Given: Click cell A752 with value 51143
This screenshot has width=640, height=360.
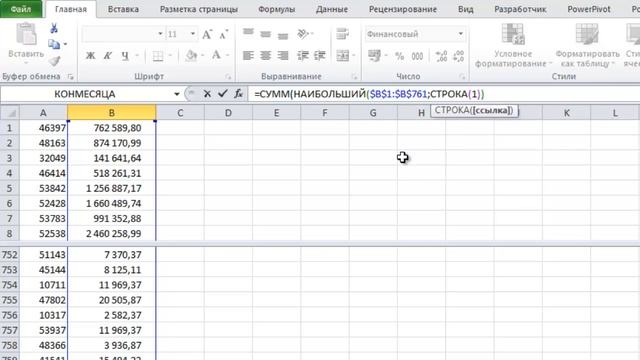Looking at the screenshot, I should 43,255.
